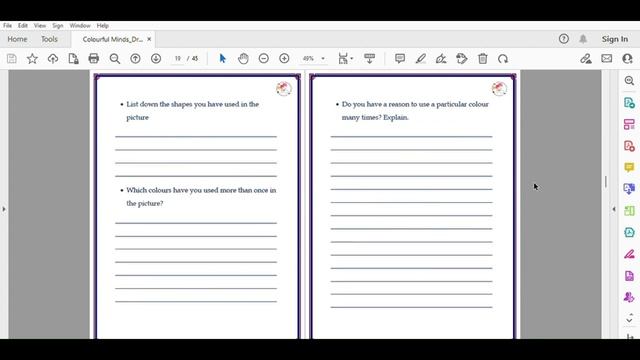Image resolution: width=640 pixels, height=360 pixels.
Task: Open Fill & Sign pen tool
Action: point(629,254)
